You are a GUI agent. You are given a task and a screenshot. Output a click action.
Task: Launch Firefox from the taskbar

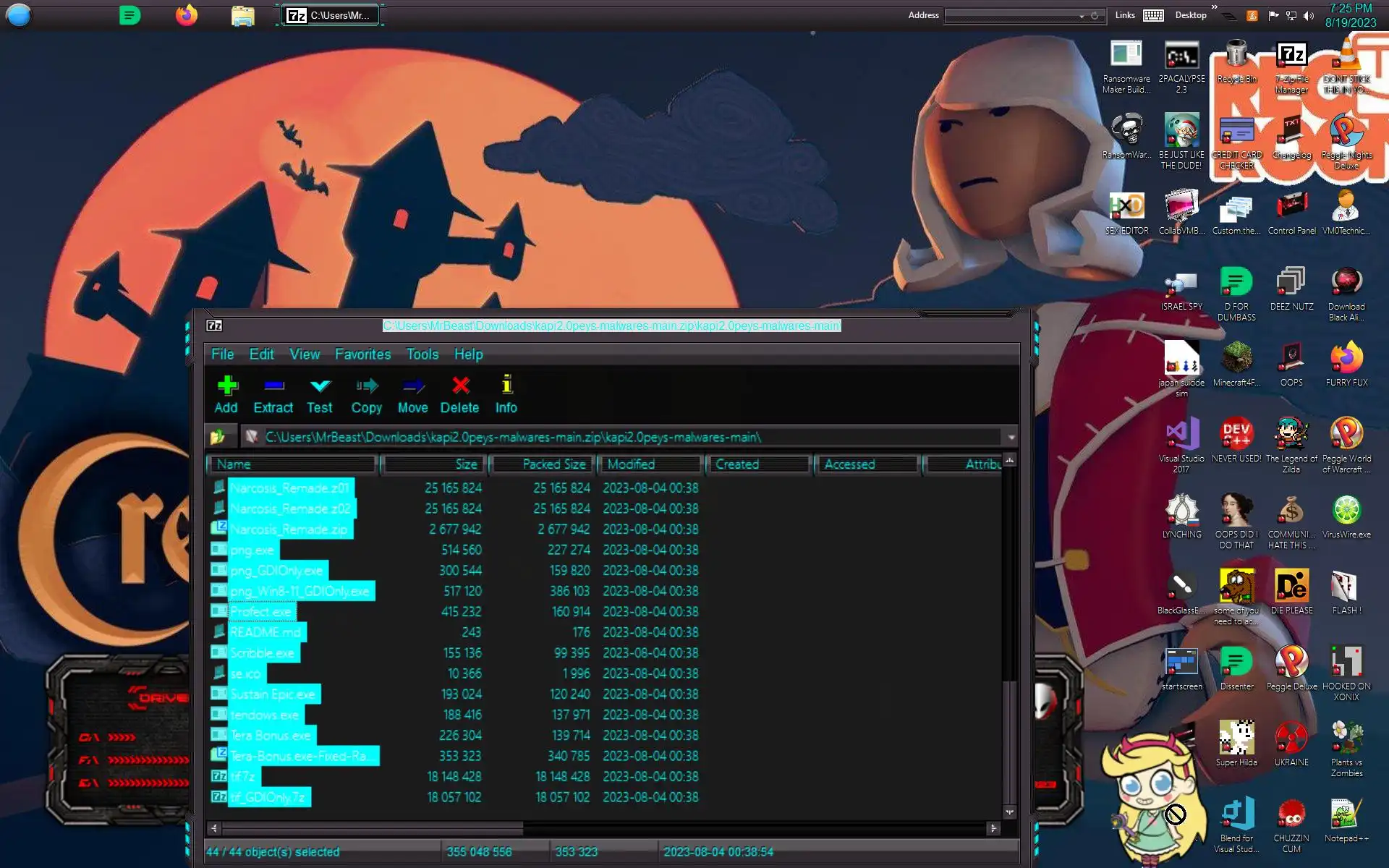click(x=187, y=15)
